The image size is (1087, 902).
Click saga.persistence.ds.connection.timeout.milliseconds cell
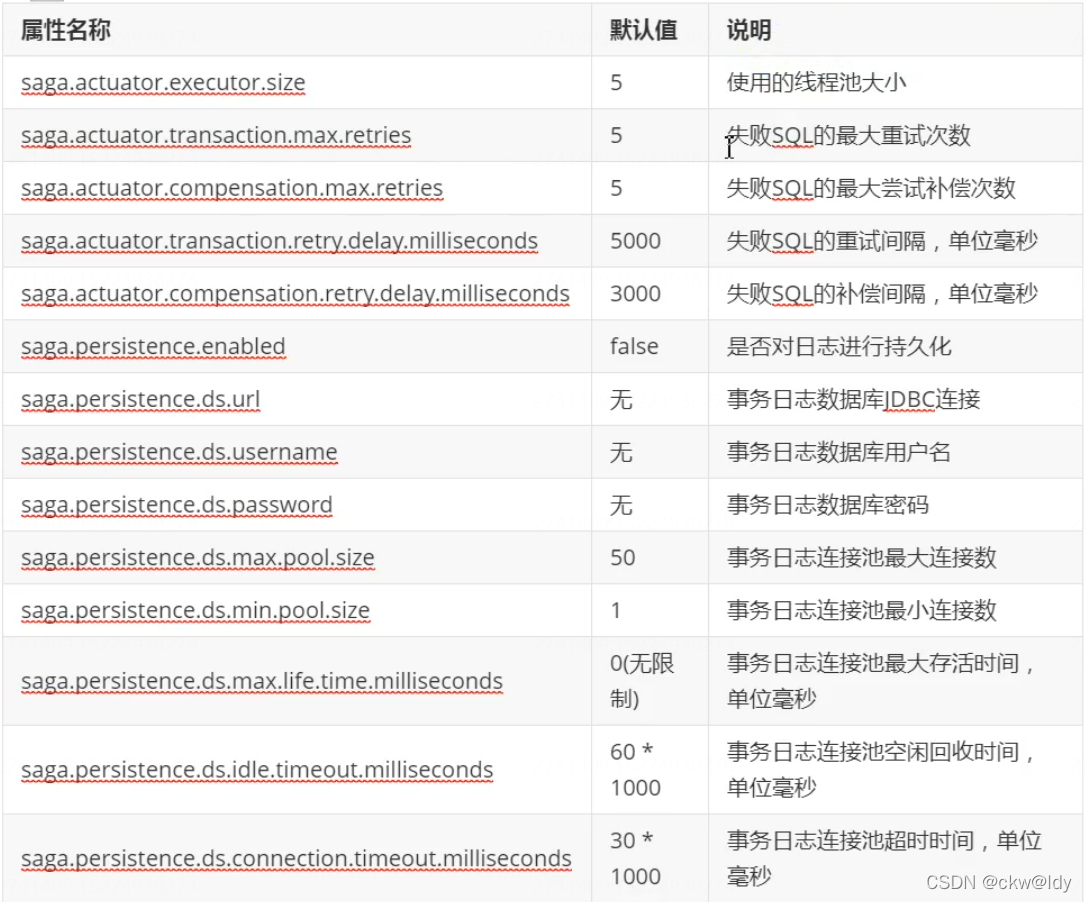[x=296, y=858]
